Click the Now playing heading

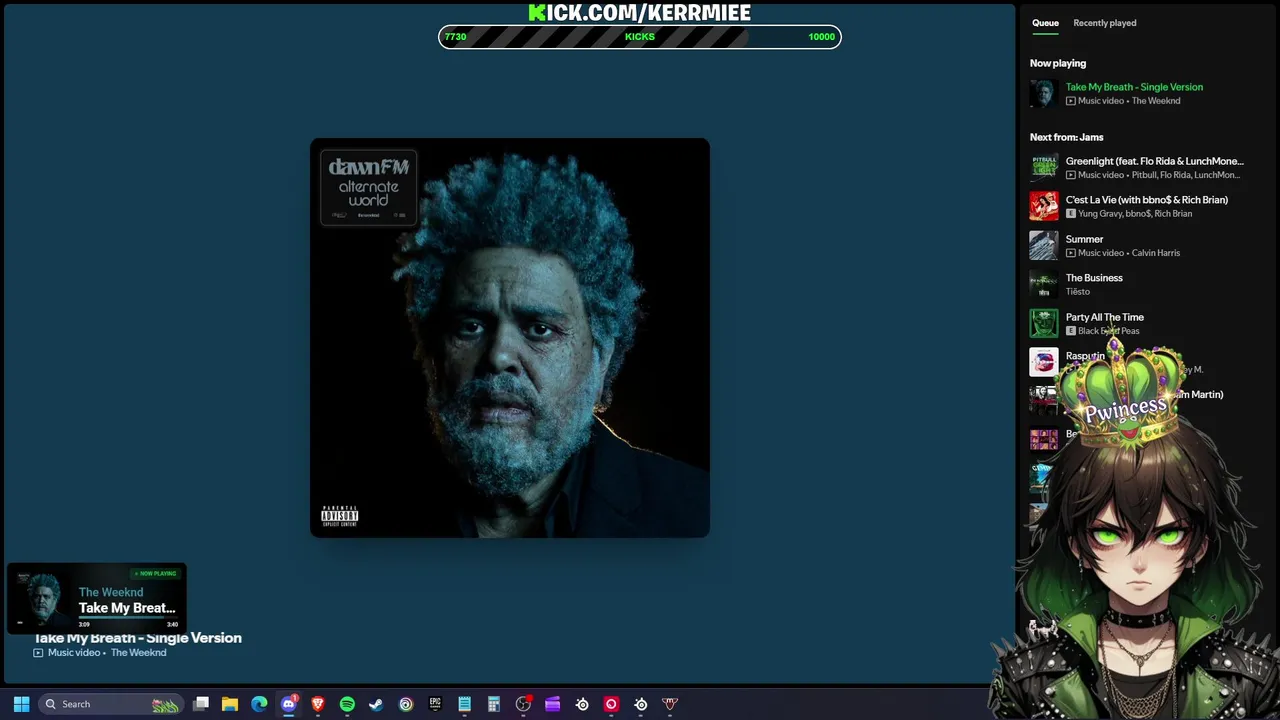pos(1058,63)
